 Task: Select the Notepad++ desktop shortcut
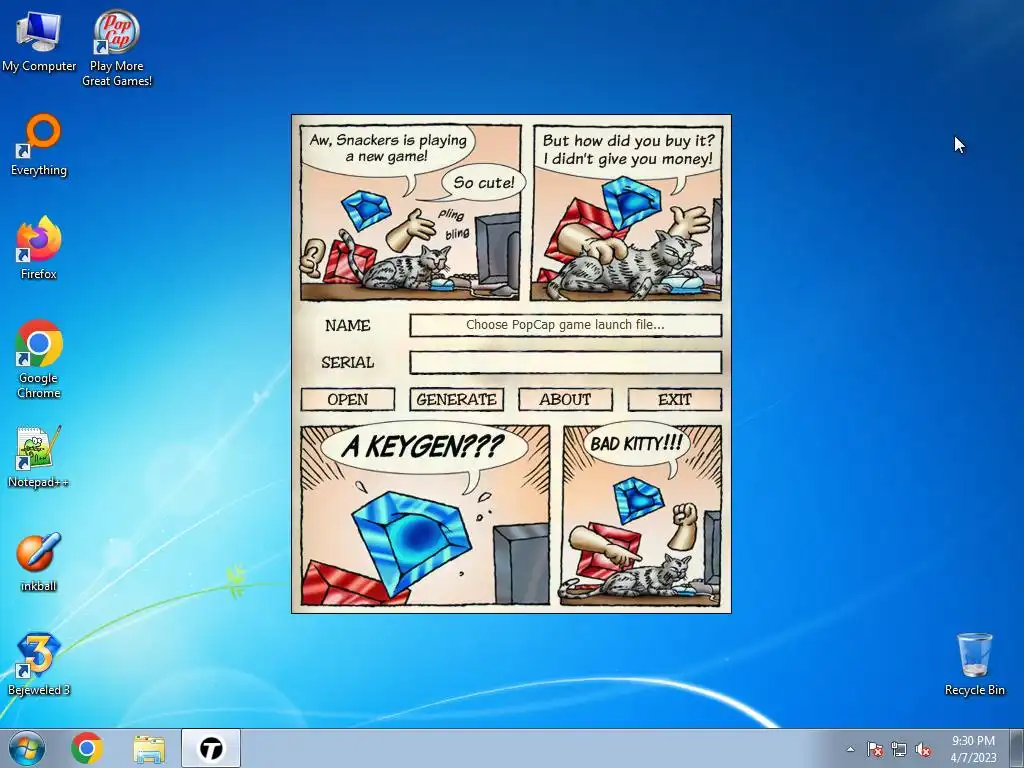click(39, 457)
